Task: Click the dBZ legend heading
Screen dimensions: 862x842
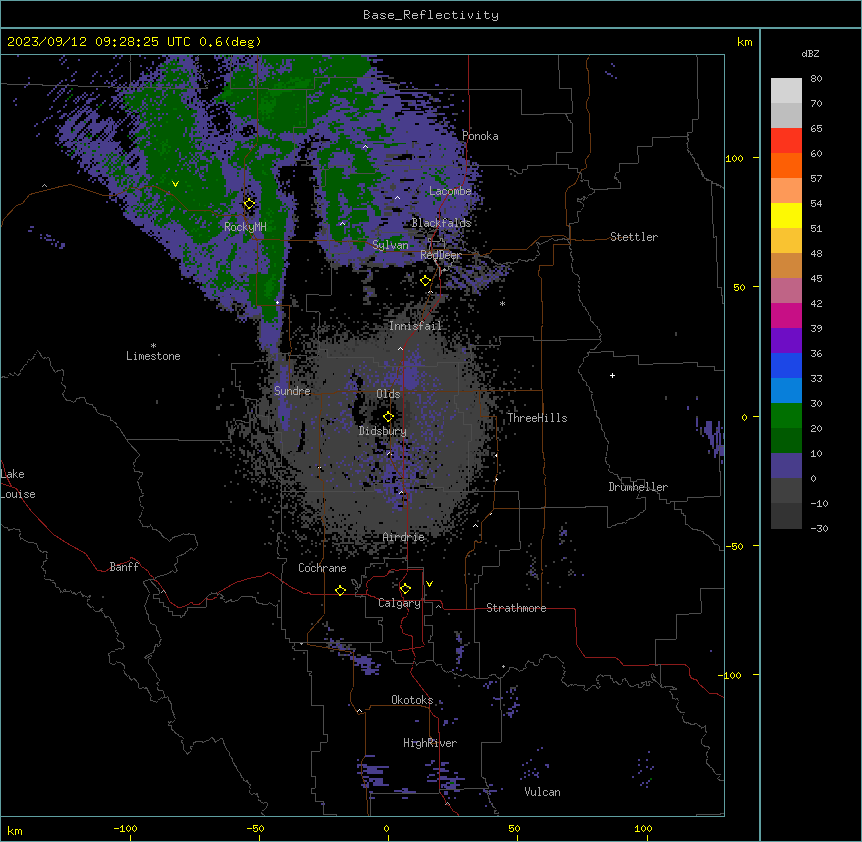Action: (810, 54)
